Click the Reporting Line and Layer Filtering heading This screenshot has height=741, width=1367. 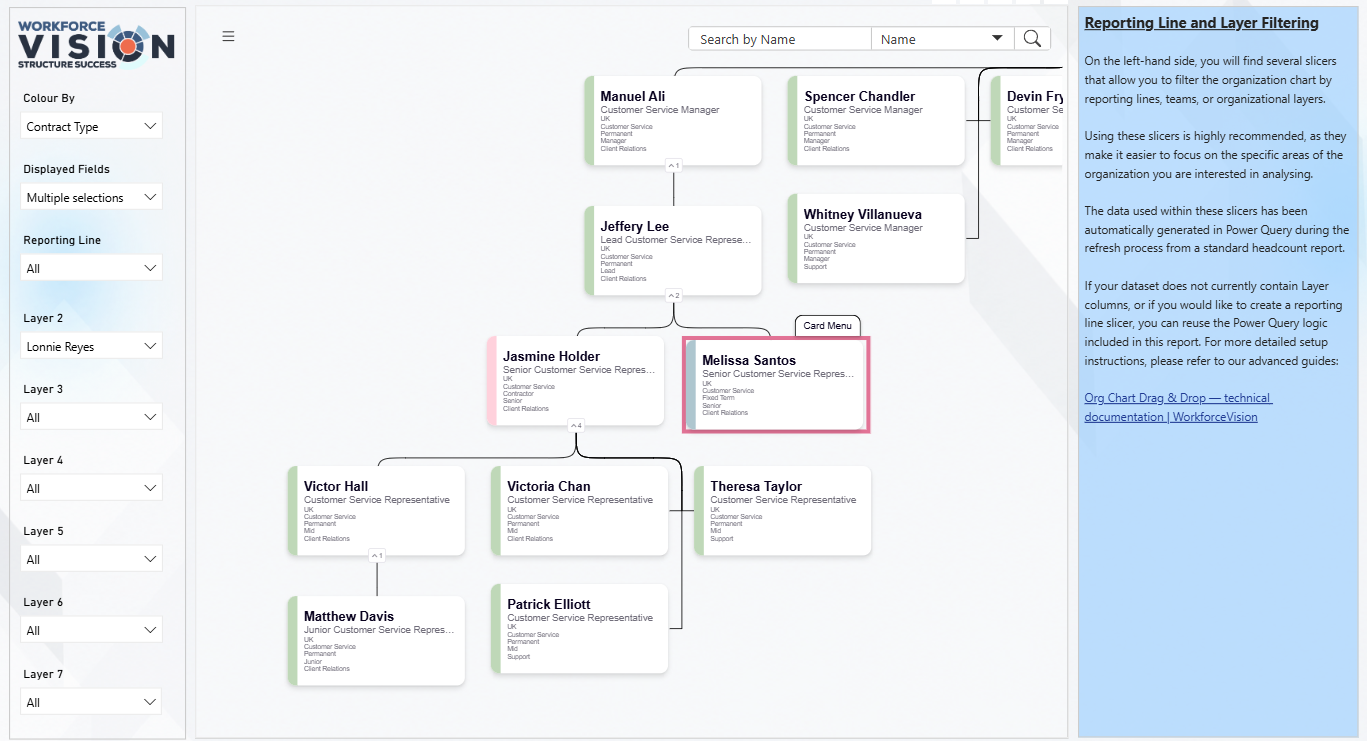coord(1201,23)
